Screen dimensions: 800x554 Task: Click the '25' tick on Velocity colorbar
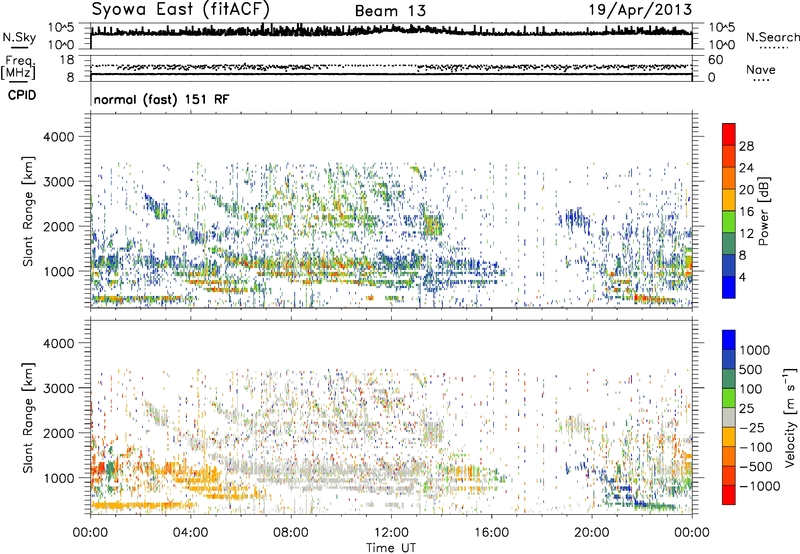click(x=747, y=408)
